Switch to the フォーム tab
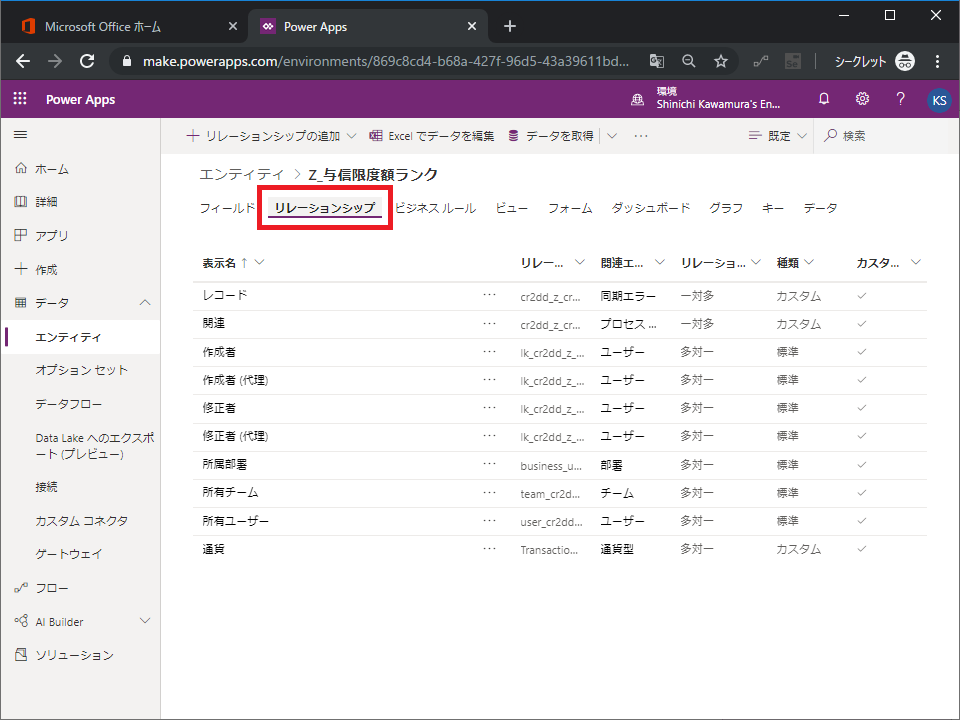960x720 pixels. (570, 208)
